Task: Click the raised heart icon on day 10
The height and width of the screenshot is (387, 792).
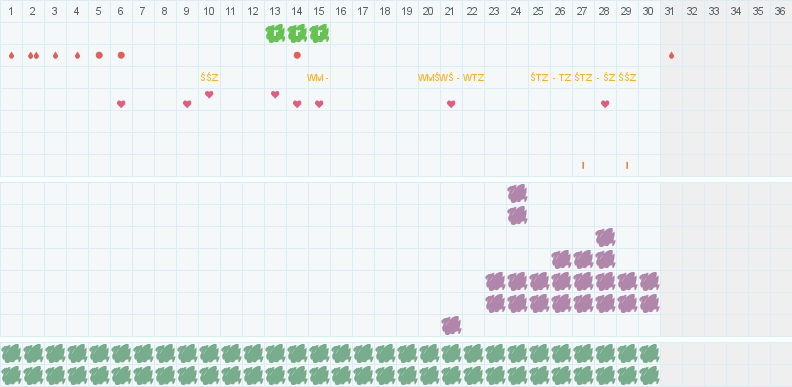Action: click(x=209, y=94)
